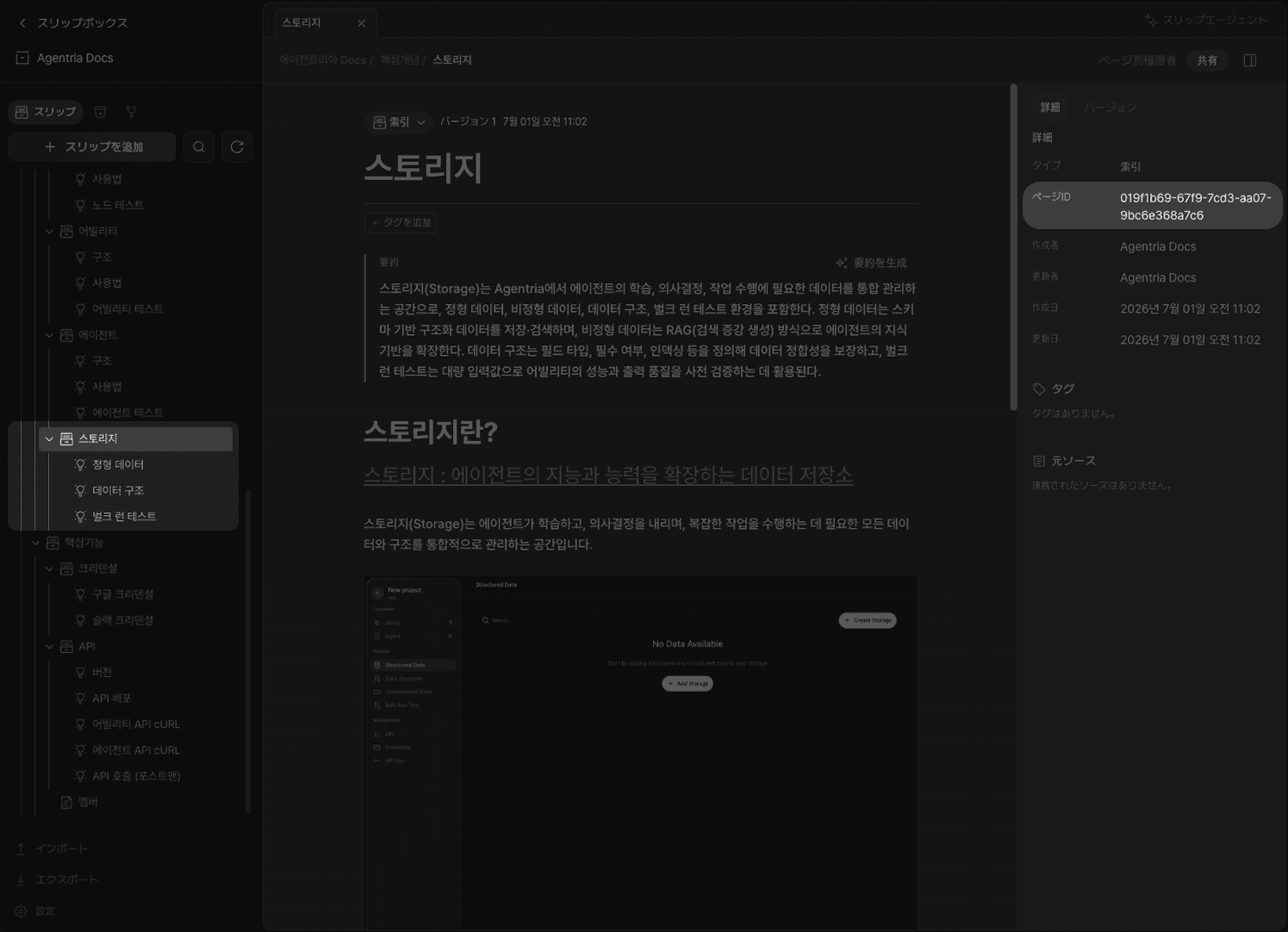Viewport: 1288px width, 932px height.
Task: Toggle the right side panel layout icon
Action: 1250,60
